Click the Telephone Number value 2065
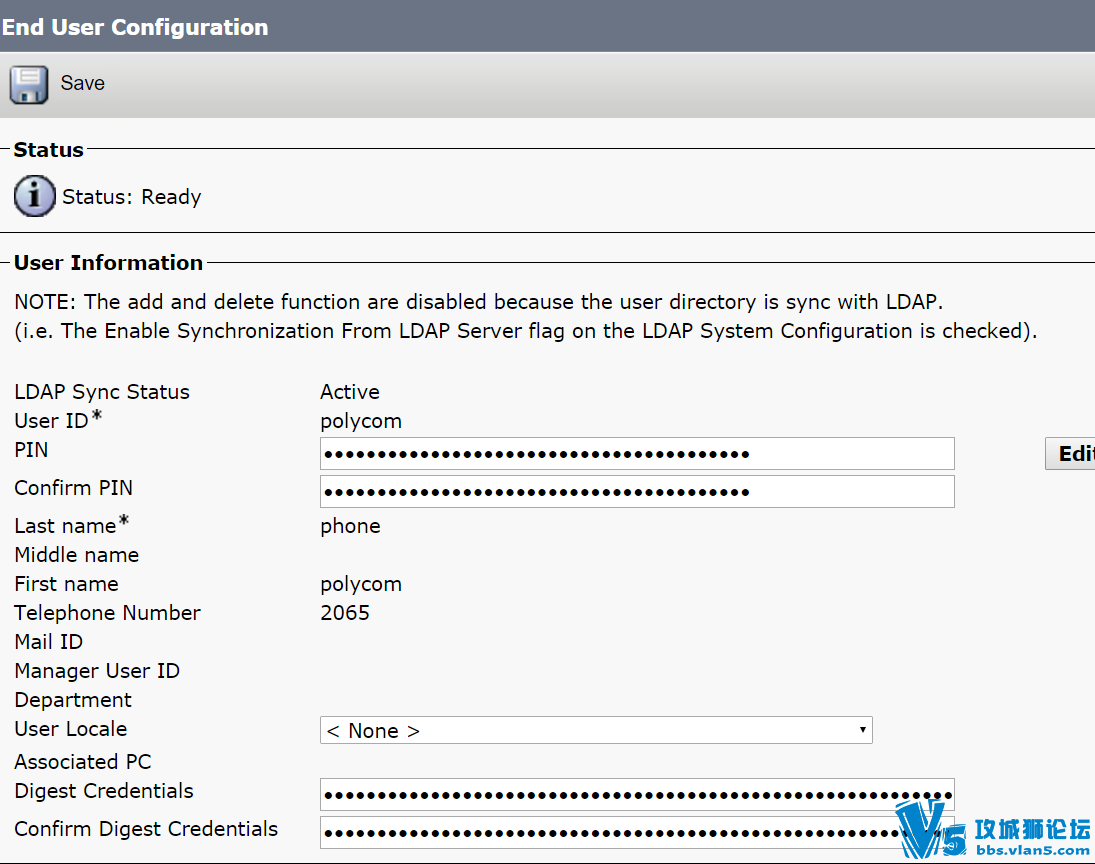Image resolution: width=1095 pixels, height=864 pixels. coord(345,613)
